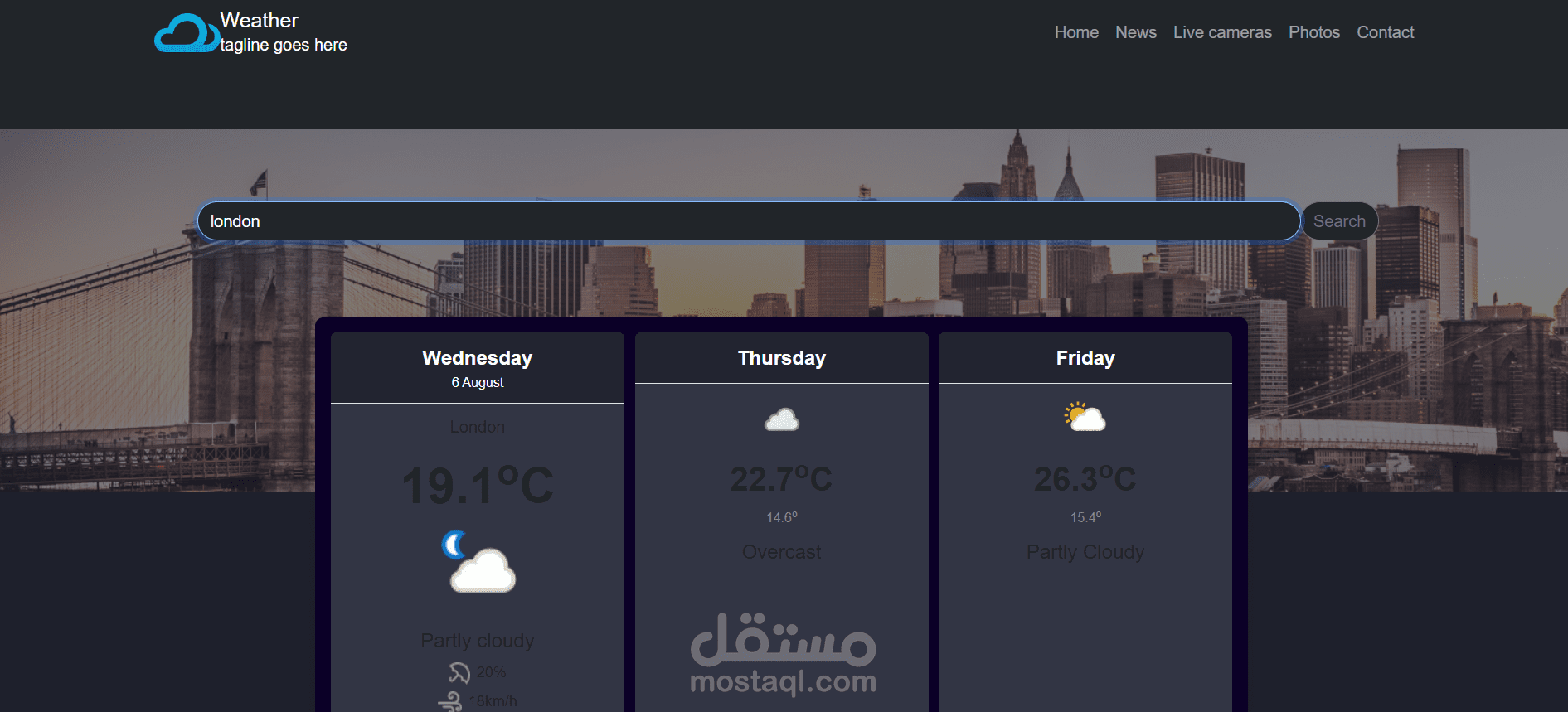The width and height of the screenshot is (1568, 712).
Task: Click the Search button
Action: (x=1339, y=221)
